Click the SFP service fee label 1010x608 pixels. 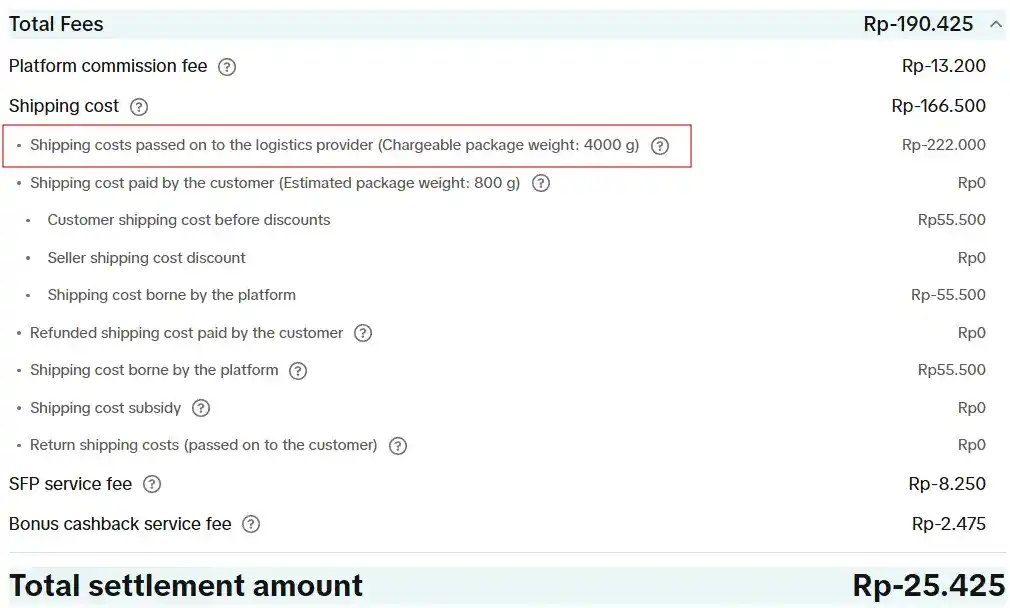pyautogui.click(x=70, y=484)
